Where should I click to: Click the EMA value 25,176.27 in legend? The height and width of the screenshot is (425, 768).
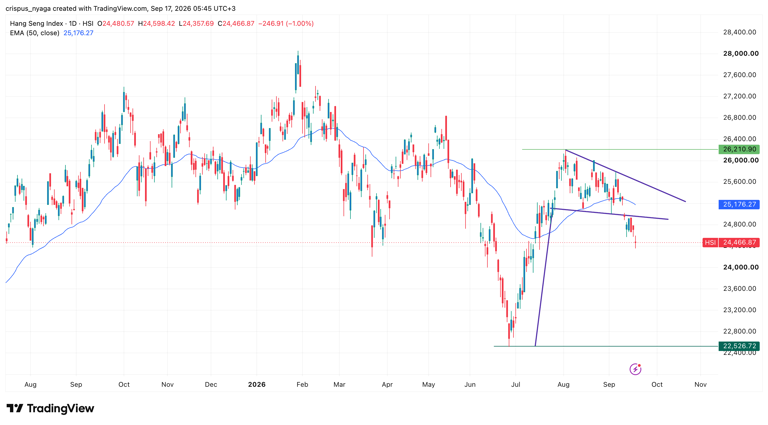click(x=78, y=33)
